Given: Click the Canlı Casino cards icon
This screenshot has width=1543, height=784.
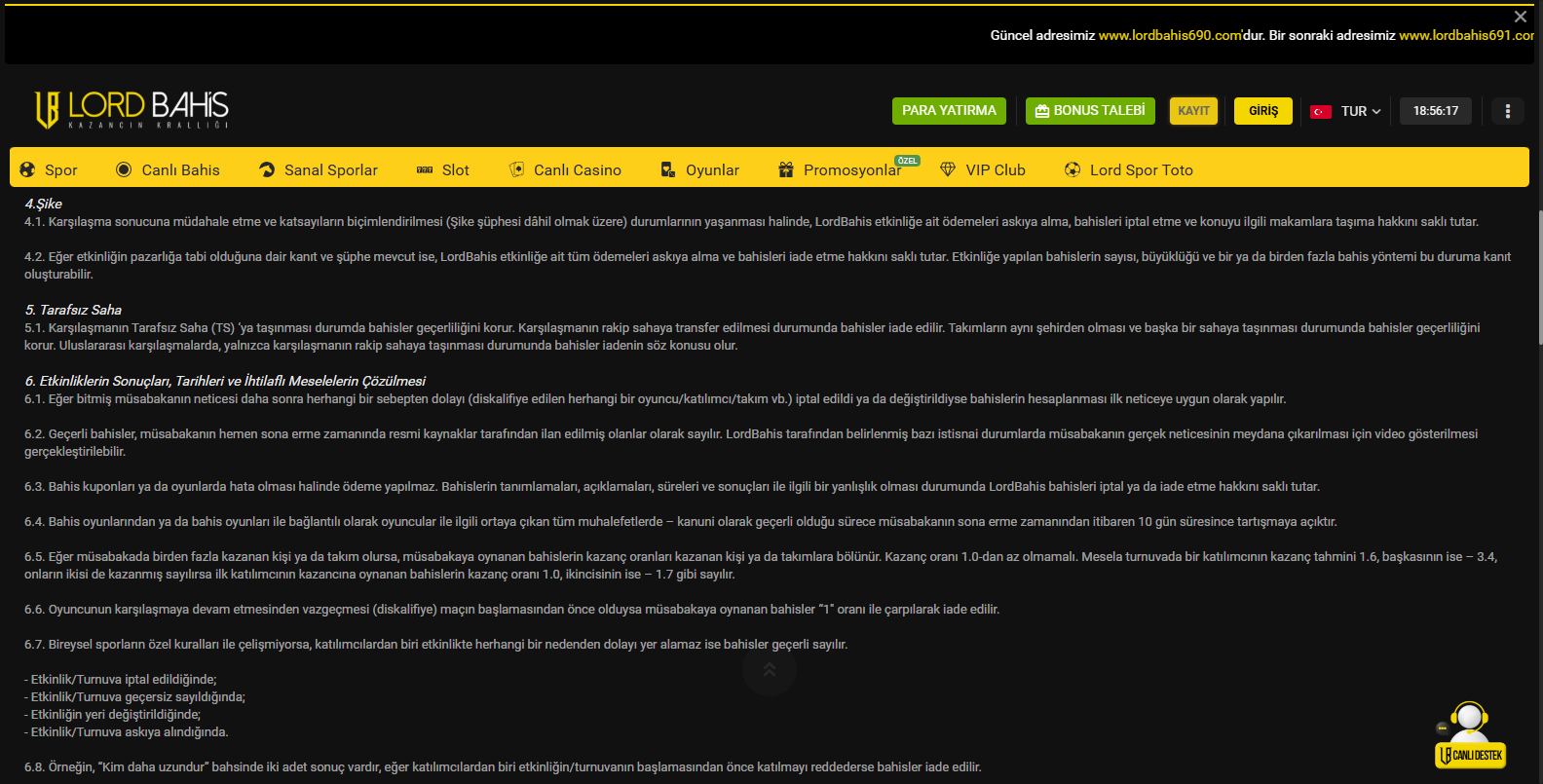Looking at the screenshot, I should pos(517,169).
